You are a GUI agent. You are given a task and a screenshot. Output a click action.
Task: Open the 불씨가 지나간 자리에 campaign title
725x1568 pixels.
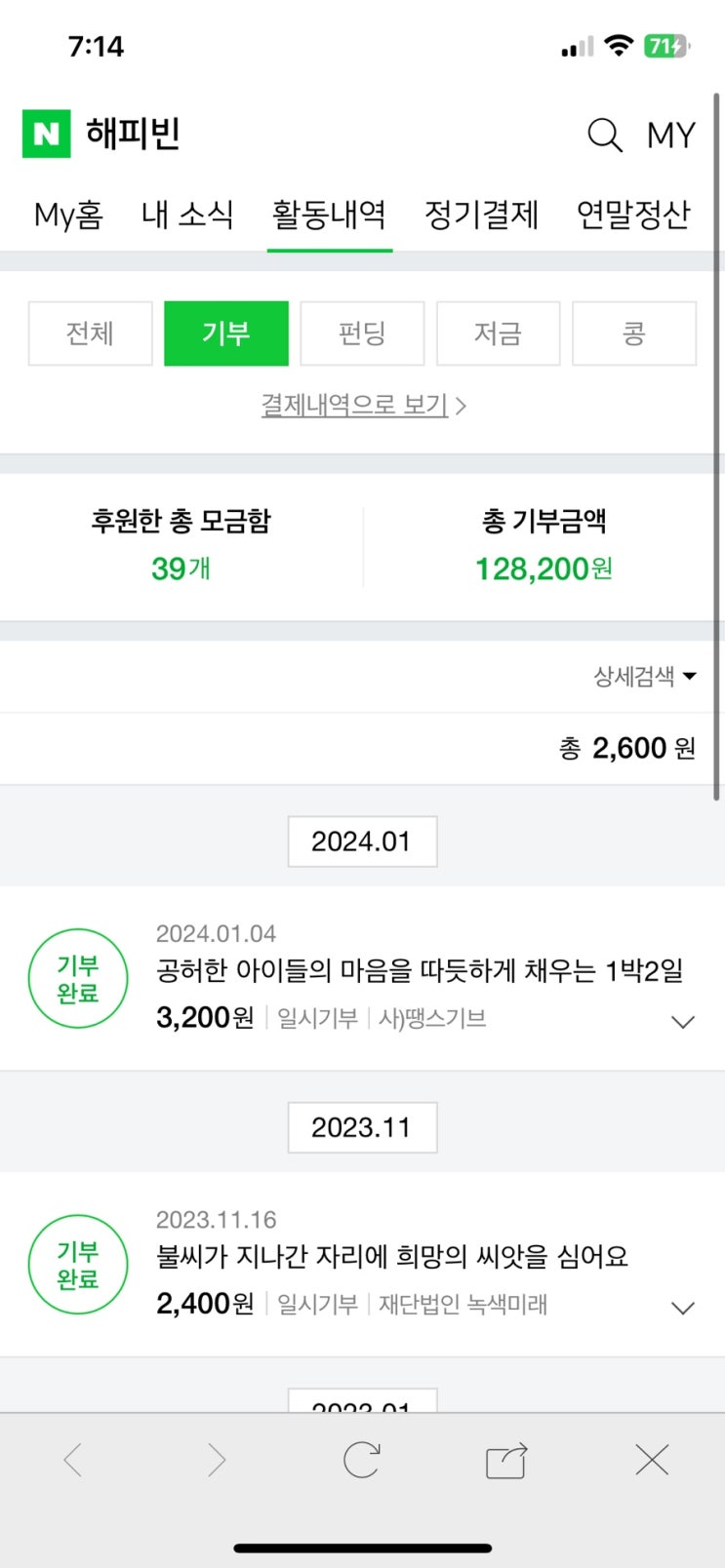(x=392, y=1256)
